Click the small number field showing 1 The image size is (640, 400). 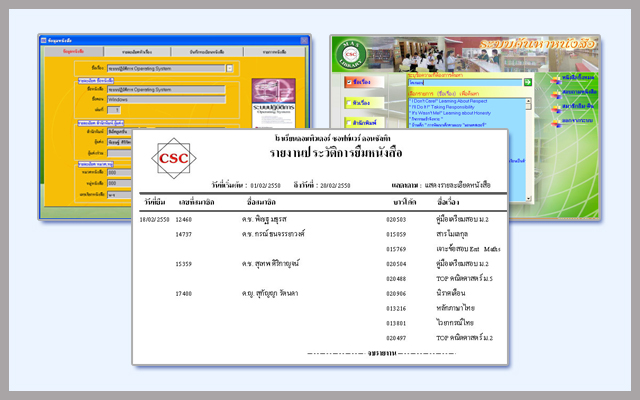(x=113, y=110)
